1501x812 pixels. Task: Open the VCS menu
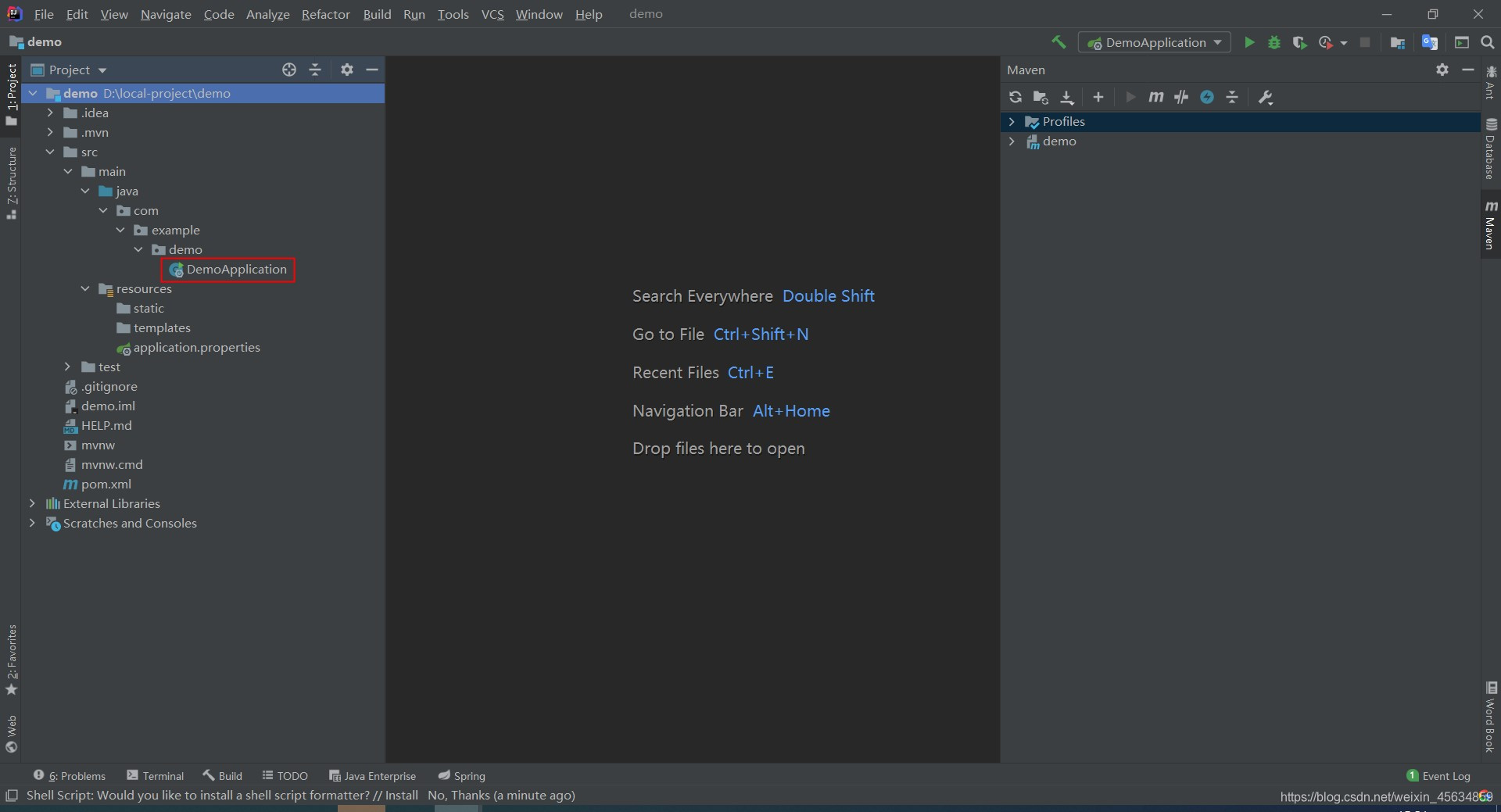pyautogui.click(x=493, y=14)
